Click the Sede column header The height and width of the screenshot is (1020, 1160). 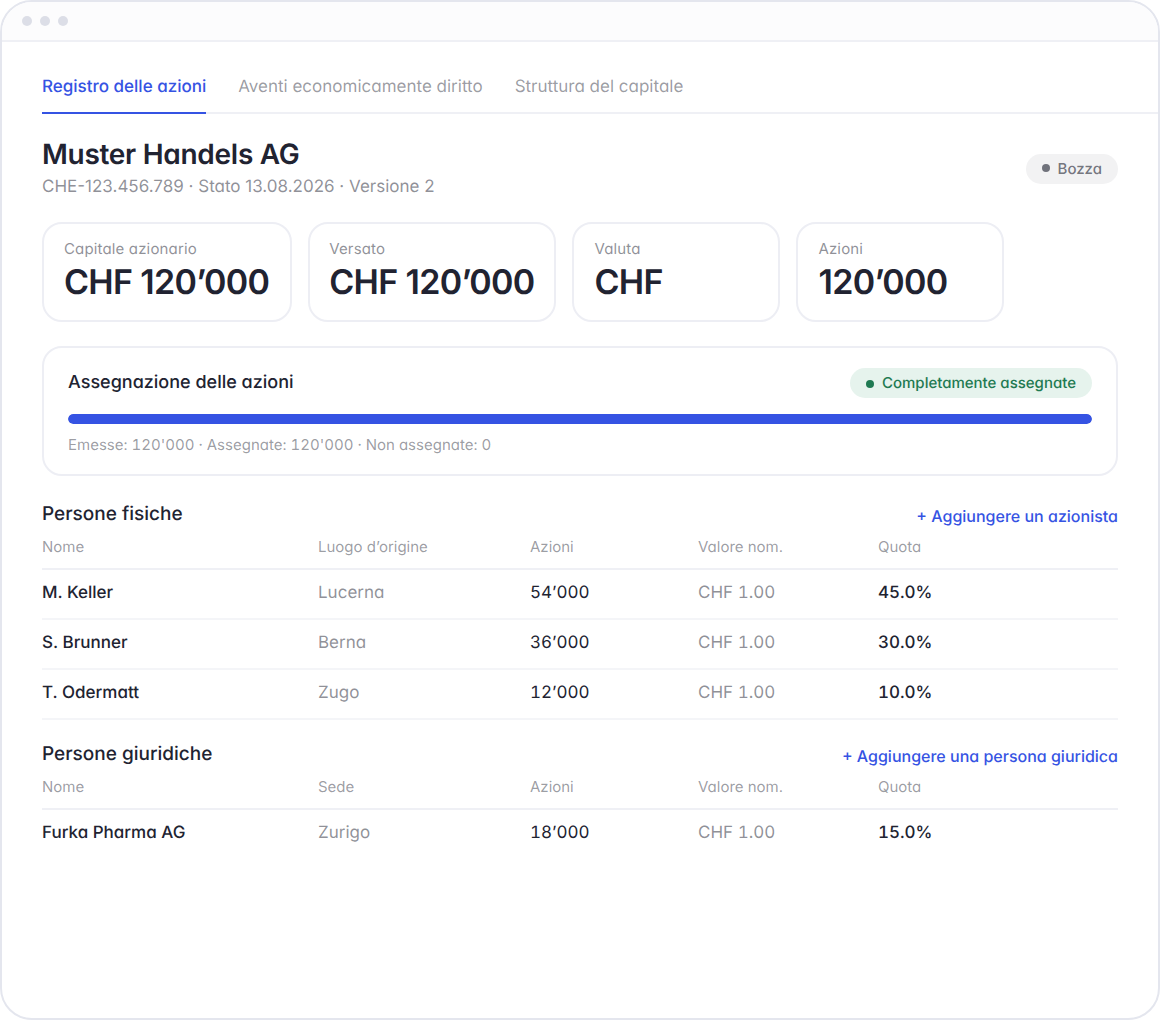click(x=336, y=787)
